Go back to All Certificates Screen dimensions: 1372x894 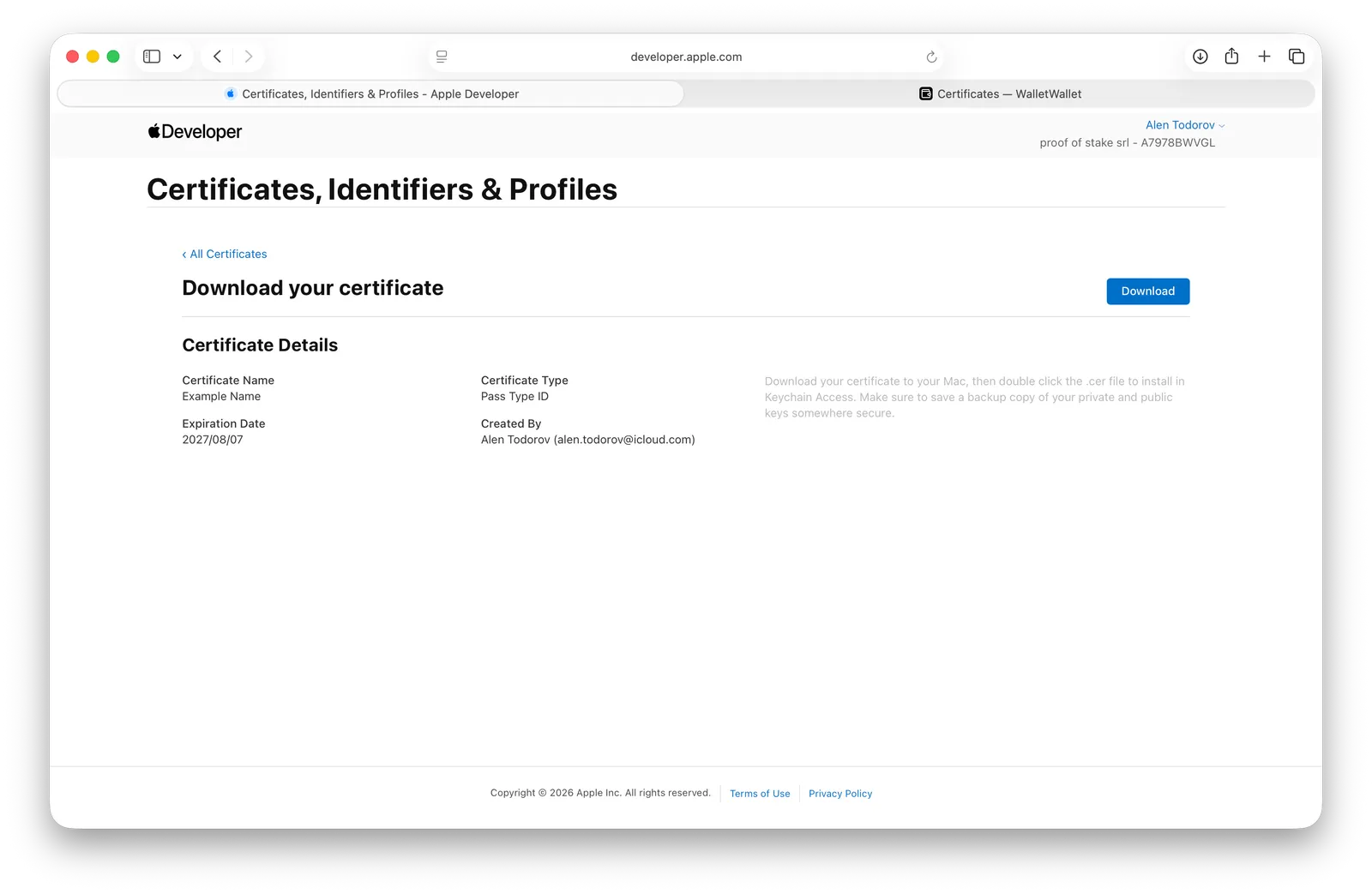pos(225,254)
